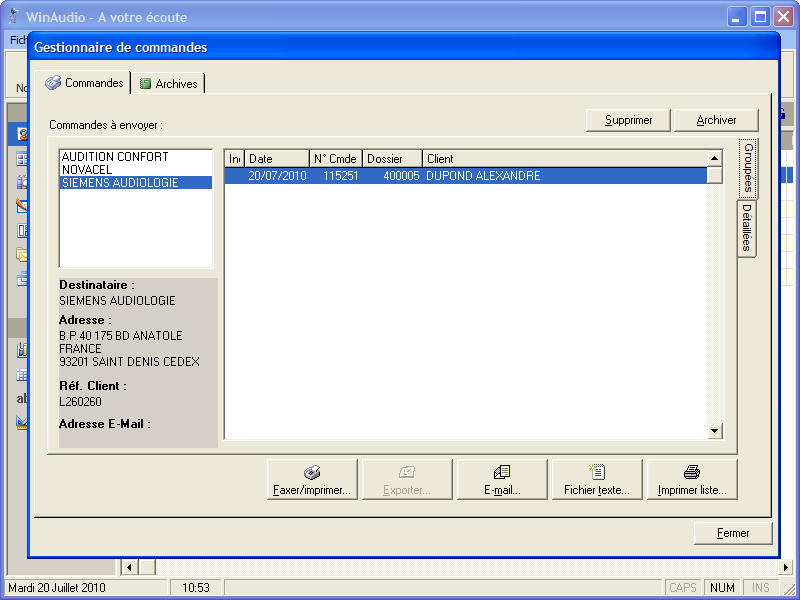This screenshot has width=800, height=600.
Task: Choose NOVACEL in the supplier list
Action: 87,170
